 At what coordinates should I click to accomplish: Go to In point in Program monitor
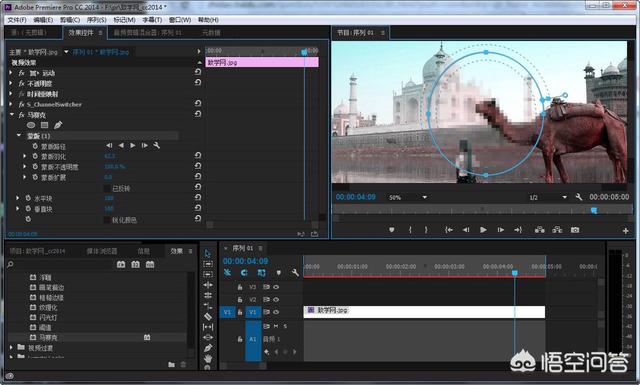[x=449, y=230]
